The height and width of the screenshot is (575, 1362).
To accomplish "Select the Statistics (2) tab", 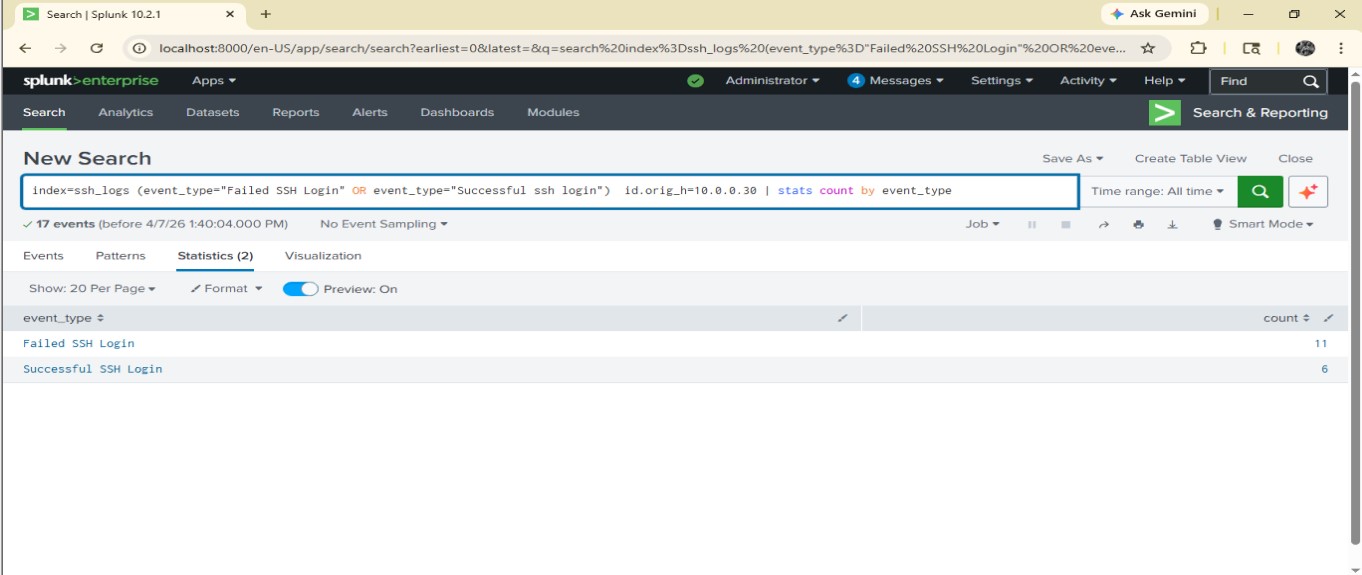I will (215, 256).
